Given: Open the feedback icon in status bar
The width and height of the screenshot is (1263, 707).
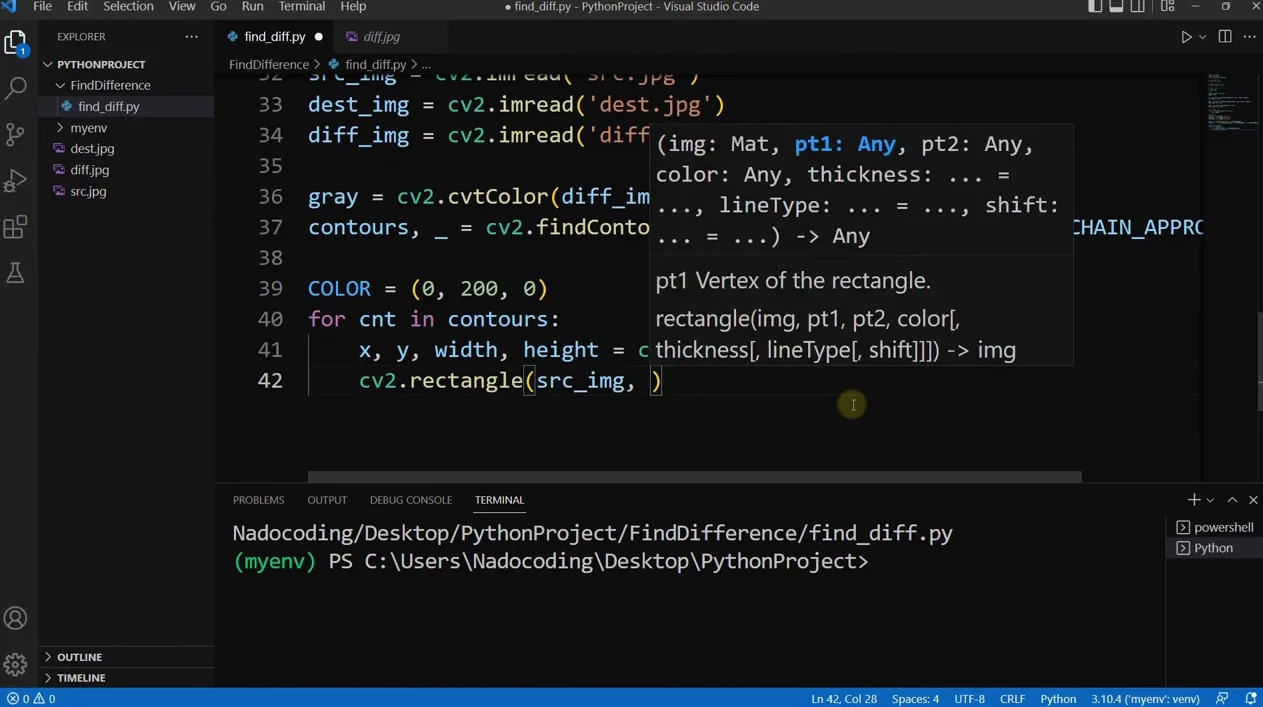Looking at the screenshot, I should pos(1222,699).
